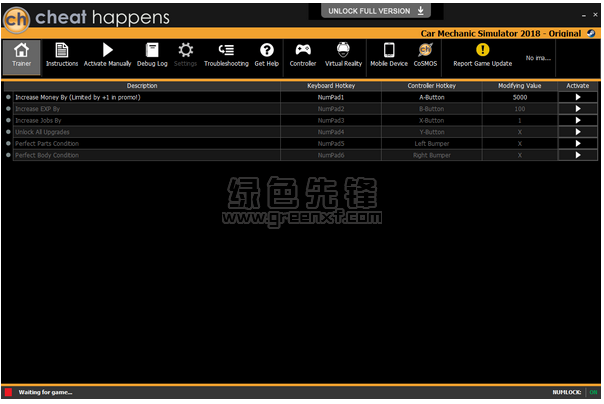
Task: Close the trainer window
Action: click(x=595, y=15)
